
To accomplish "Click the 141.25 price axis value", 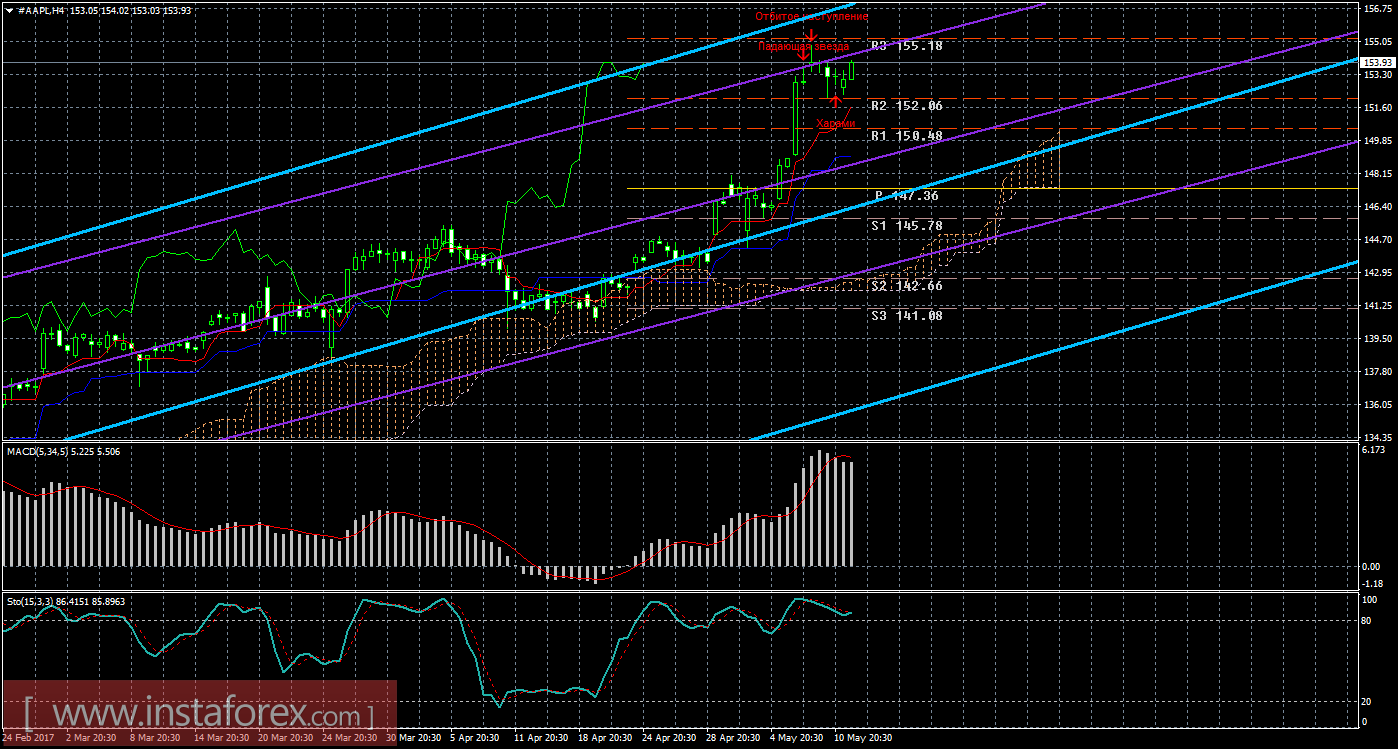I will [x=1378, y=306].
